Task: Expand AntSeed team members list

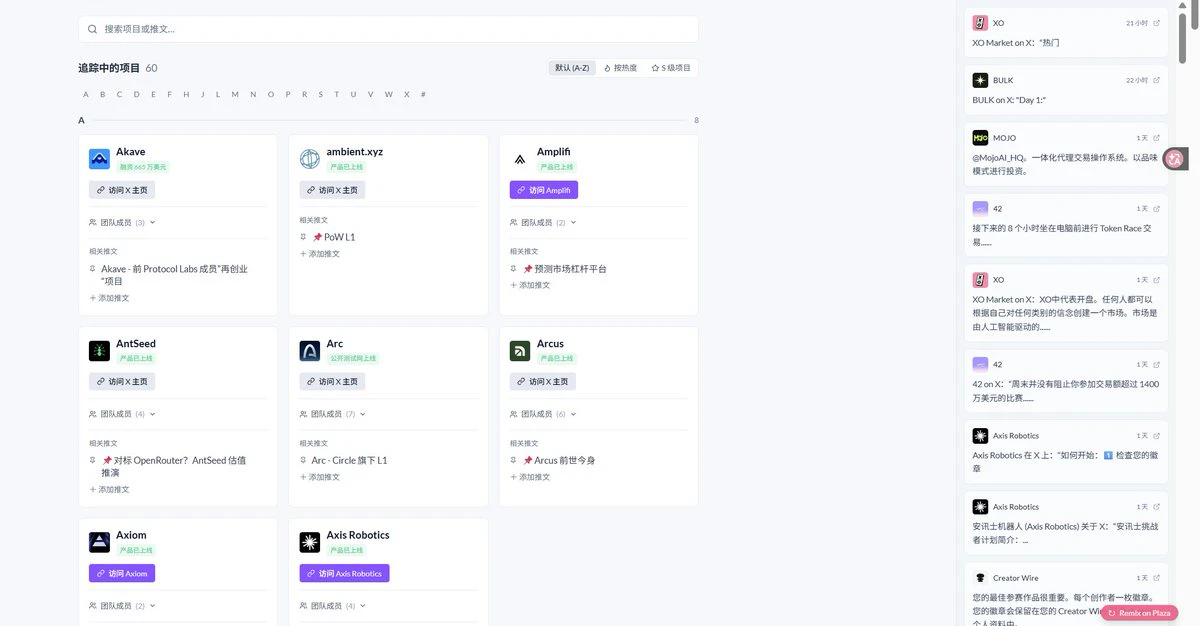Action: point(122,414)
